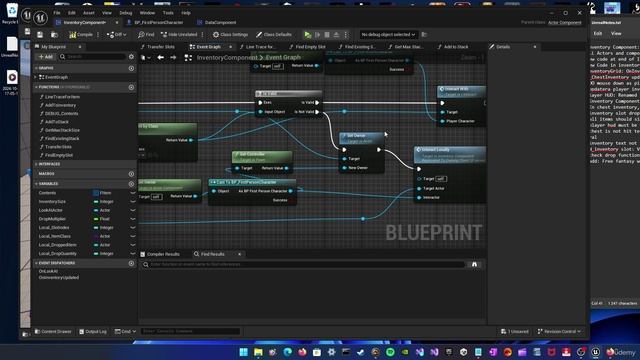Navigate forward in graph history
This screenshot has height=360, width=640.
pyautogui.click(x=173, y=58)
